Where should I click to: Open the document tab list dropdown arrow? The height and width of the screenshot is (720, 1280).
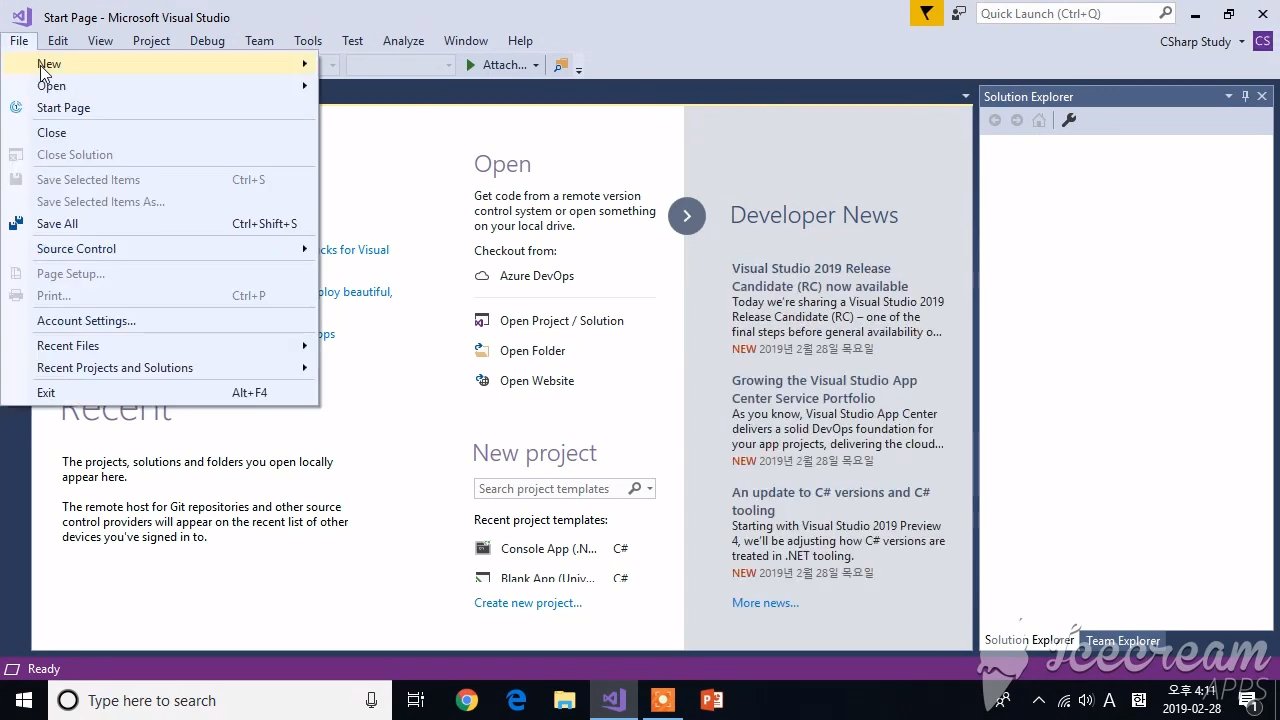(x=965, y=96)
